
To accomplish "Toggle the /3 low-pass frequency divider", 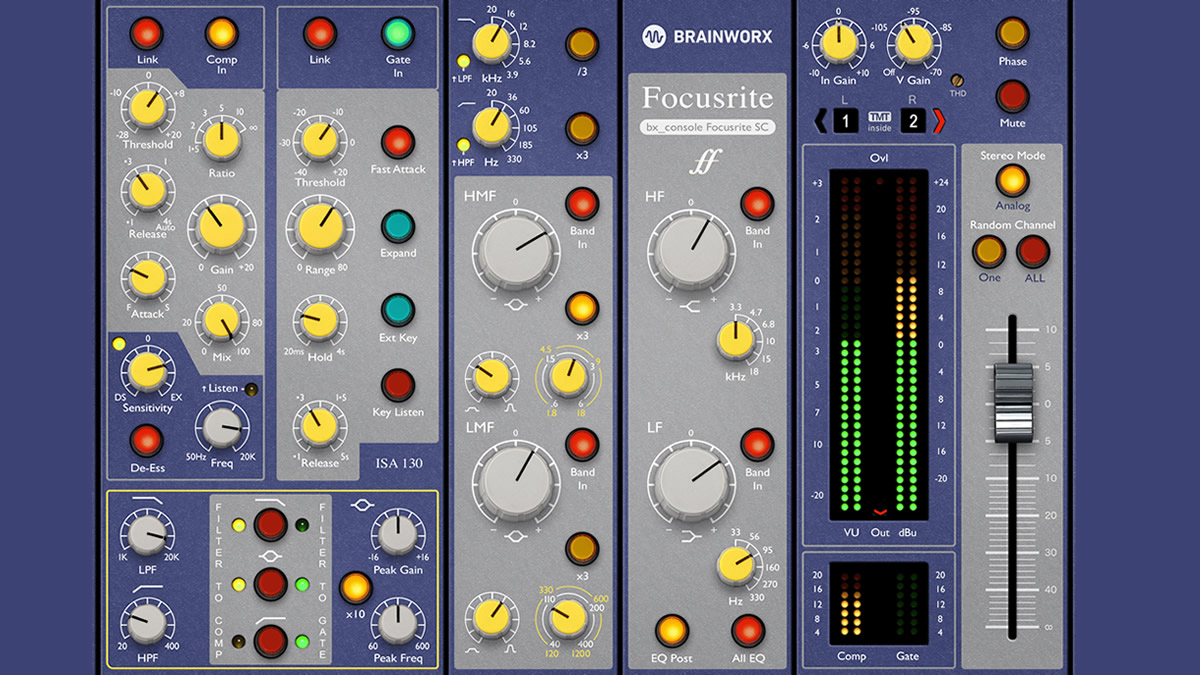I will [x=581, y=45].
